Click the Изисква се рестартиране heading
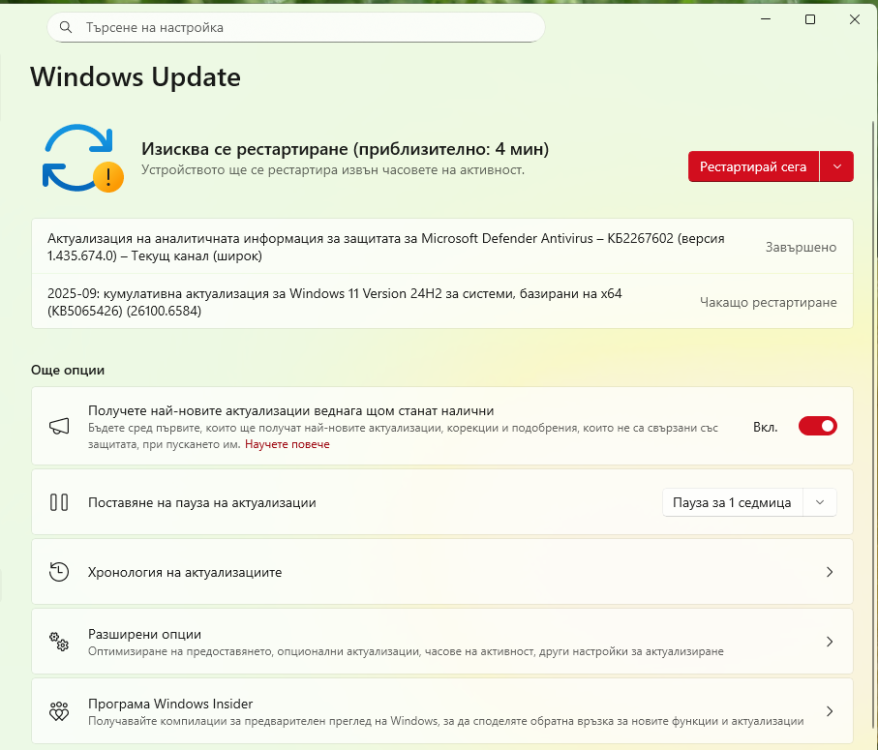This screenshot has height=750, width=878. click(x=345, y=148)
